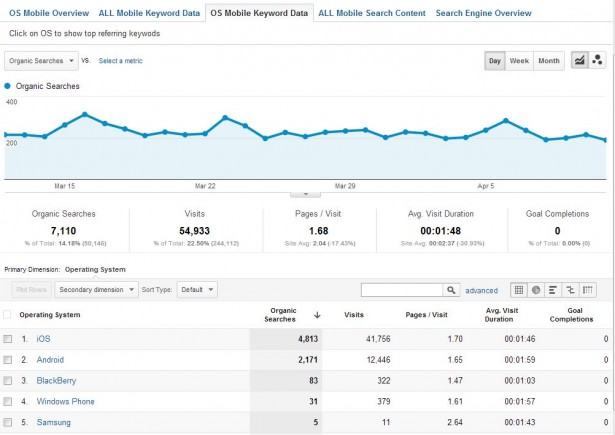This screenshot has height=435, width=615.
Task: Open the BlackBerry operating system link
Action: (x=56, y=380)
